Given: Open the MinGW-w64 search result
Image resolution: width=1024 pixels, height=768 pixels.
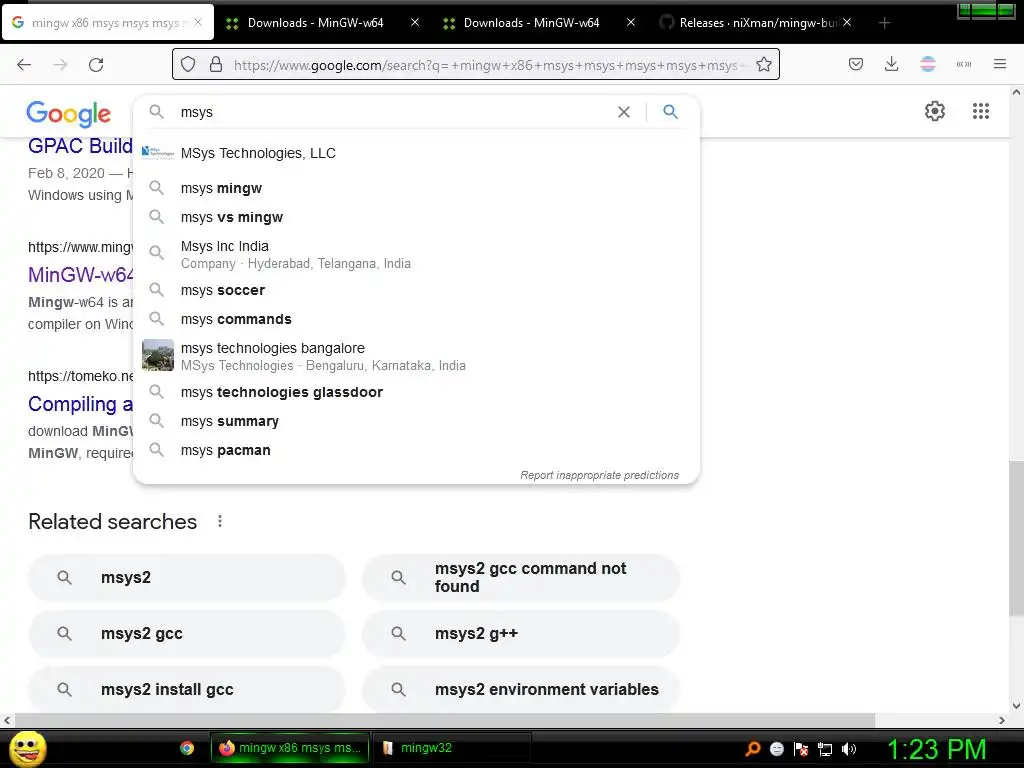Looking at the screenshot, I should [x=80, y=274].
